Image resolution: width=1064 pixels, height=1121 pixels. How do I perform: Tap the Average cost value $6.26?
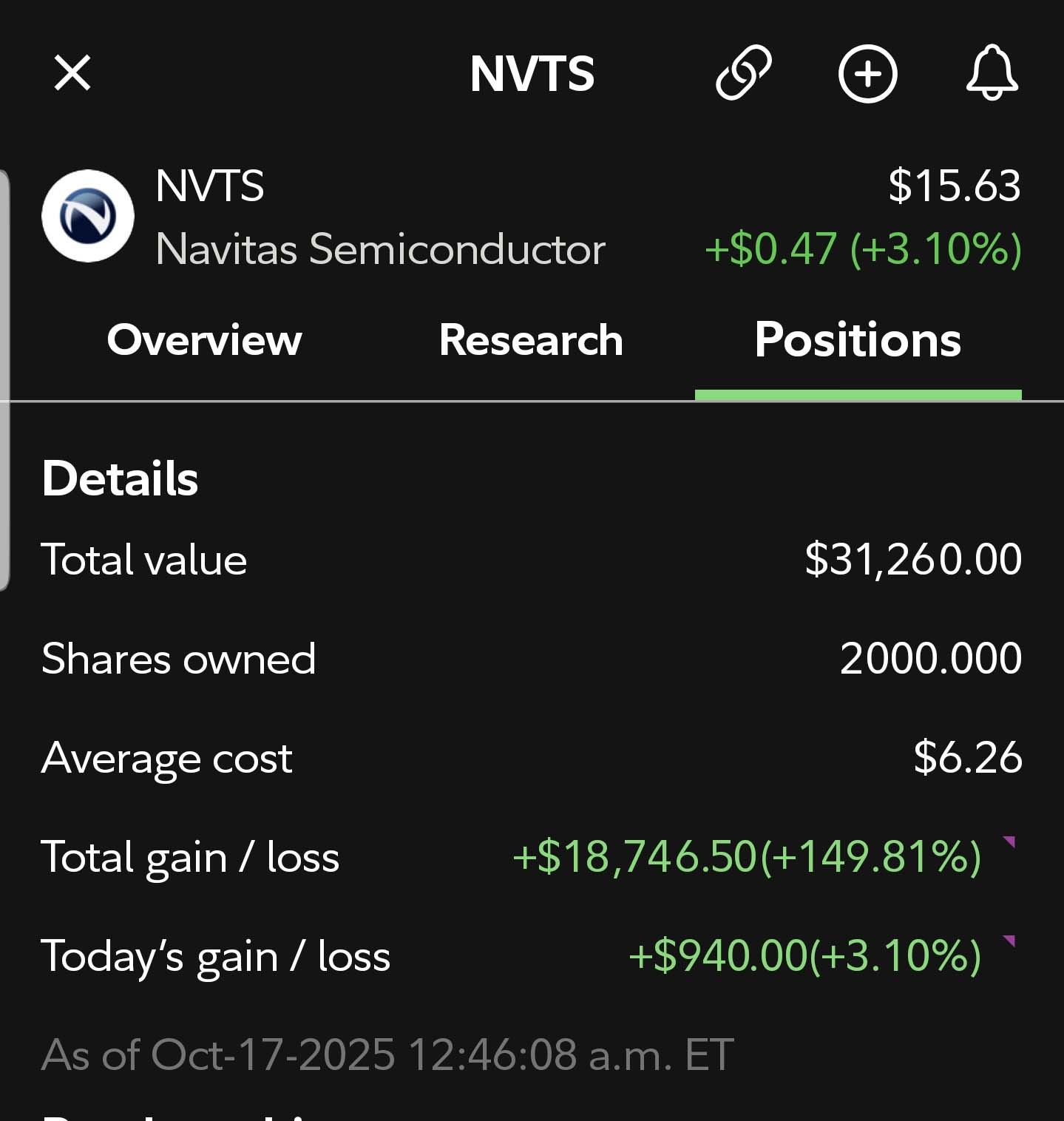click(x=967, y=757)
